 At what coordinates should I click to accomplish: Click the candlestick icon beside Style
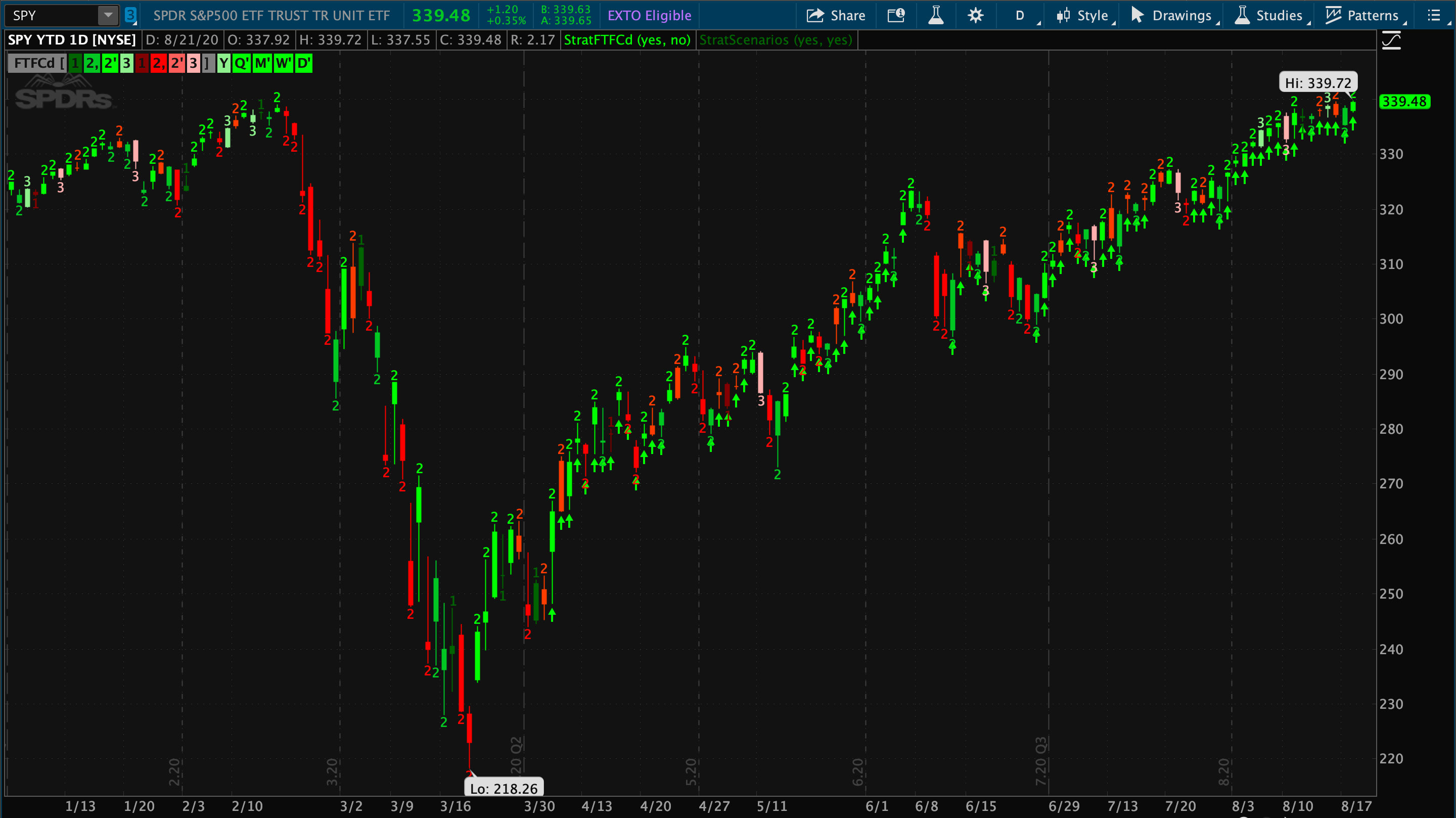[1063, 15]
